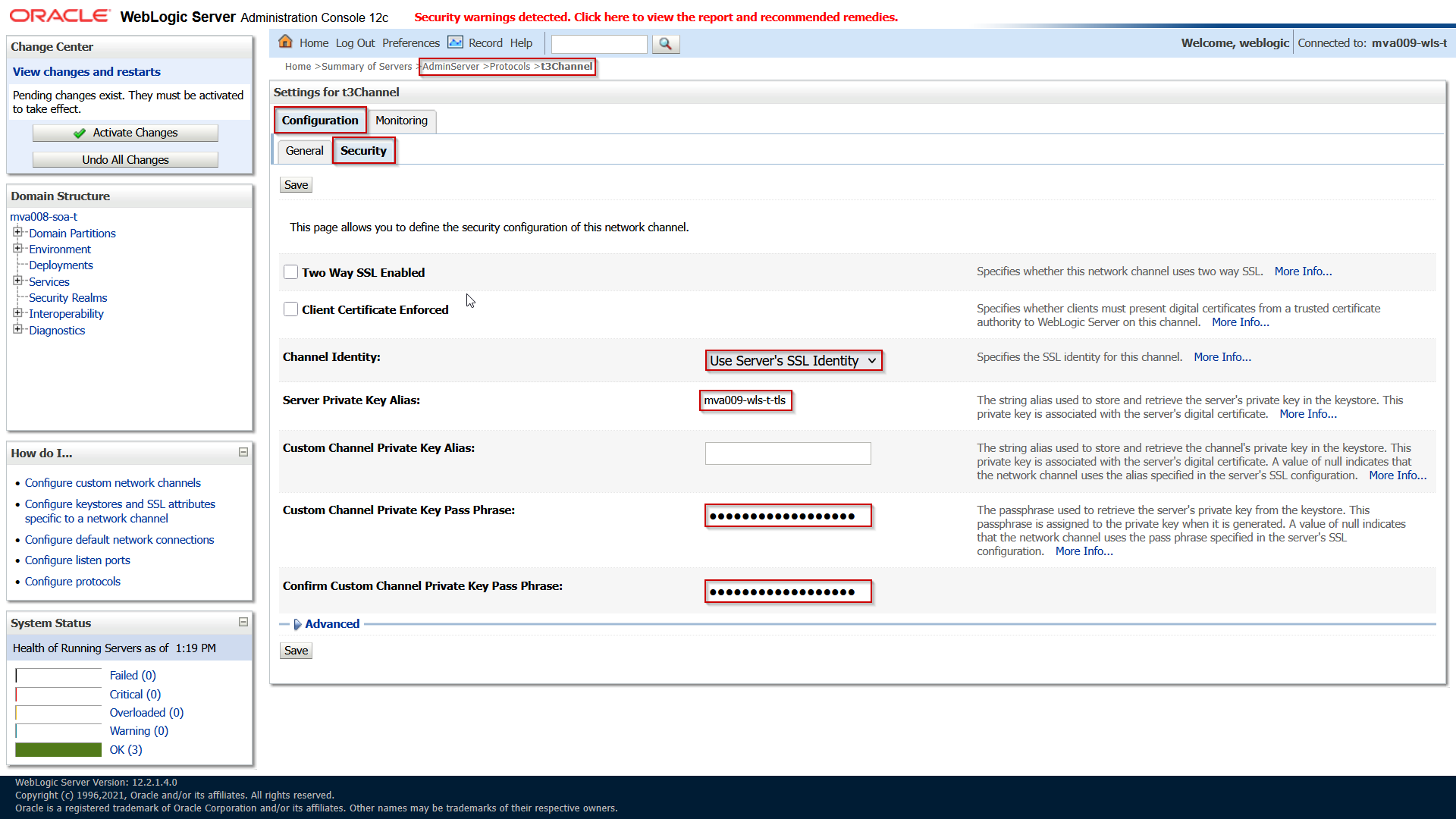This screenshot has width=1456, height=819.
Task: Click the magnifying glass search button
Action: pos(665,44)
